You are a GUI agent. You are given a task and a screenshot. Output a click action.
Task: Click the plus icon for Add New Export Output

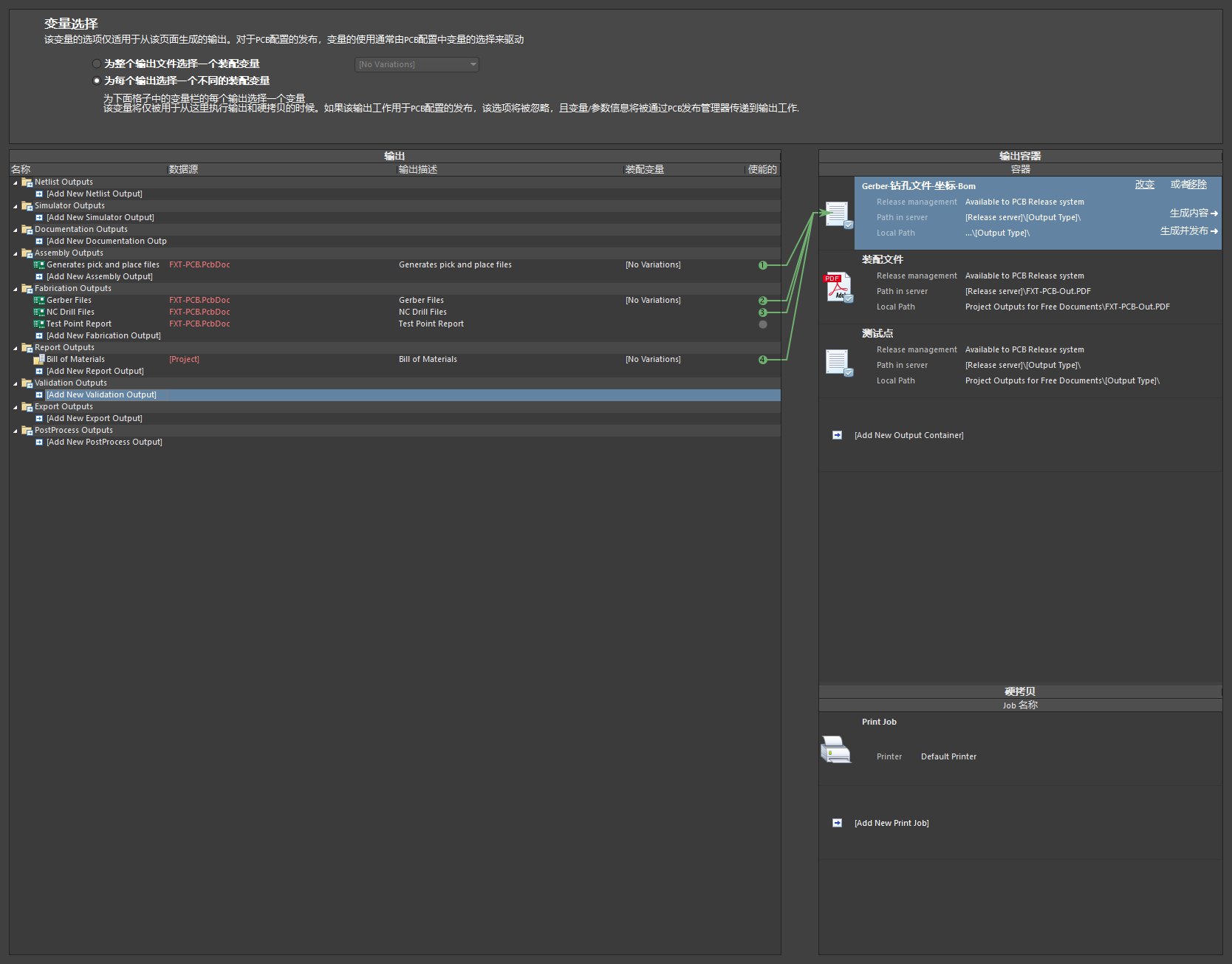39,418
